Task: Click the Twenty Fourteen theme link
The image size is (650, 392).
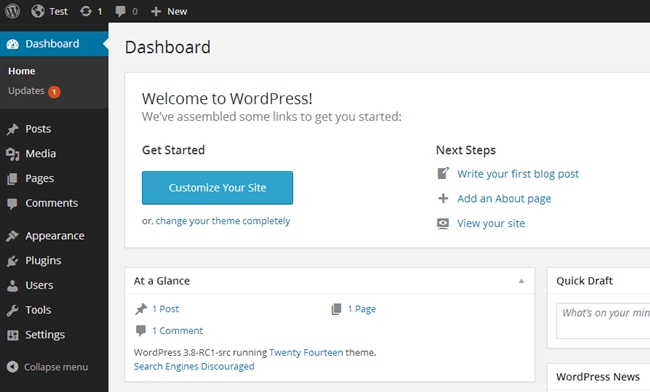Action: click(306, 353)
